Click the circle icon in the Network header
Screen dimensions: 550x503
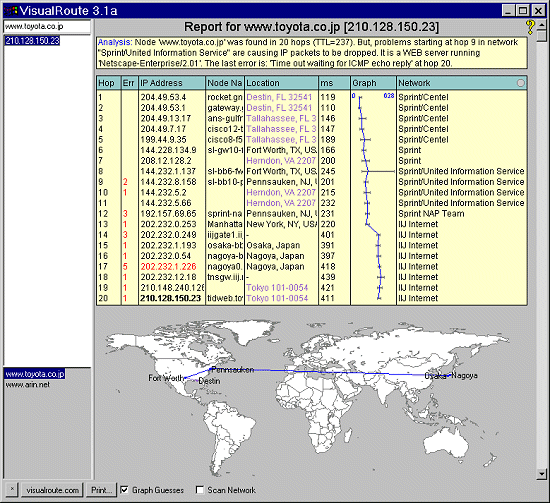(521, 83)
